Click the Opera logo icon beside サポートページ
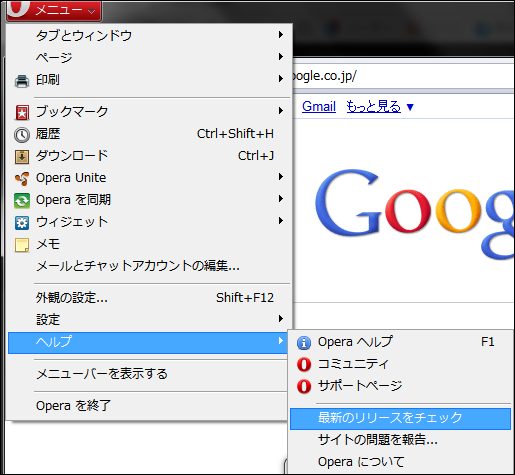Viewport: 515px width, 475px height. (304, 387)
